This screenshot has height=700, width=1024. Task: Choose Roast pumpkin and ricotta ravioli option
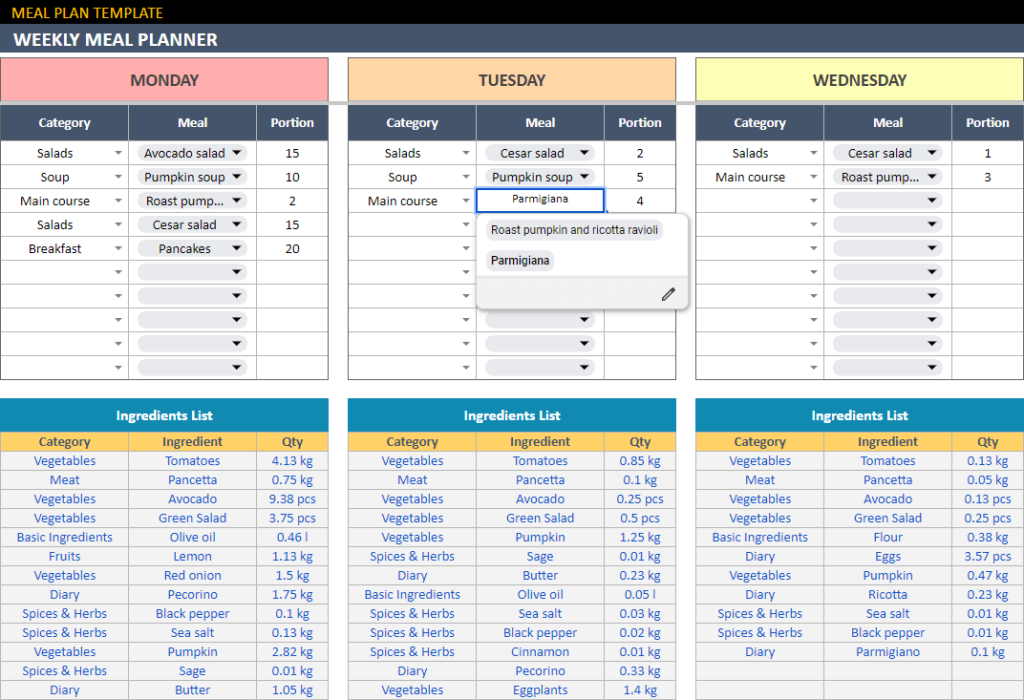coord(574,230)
